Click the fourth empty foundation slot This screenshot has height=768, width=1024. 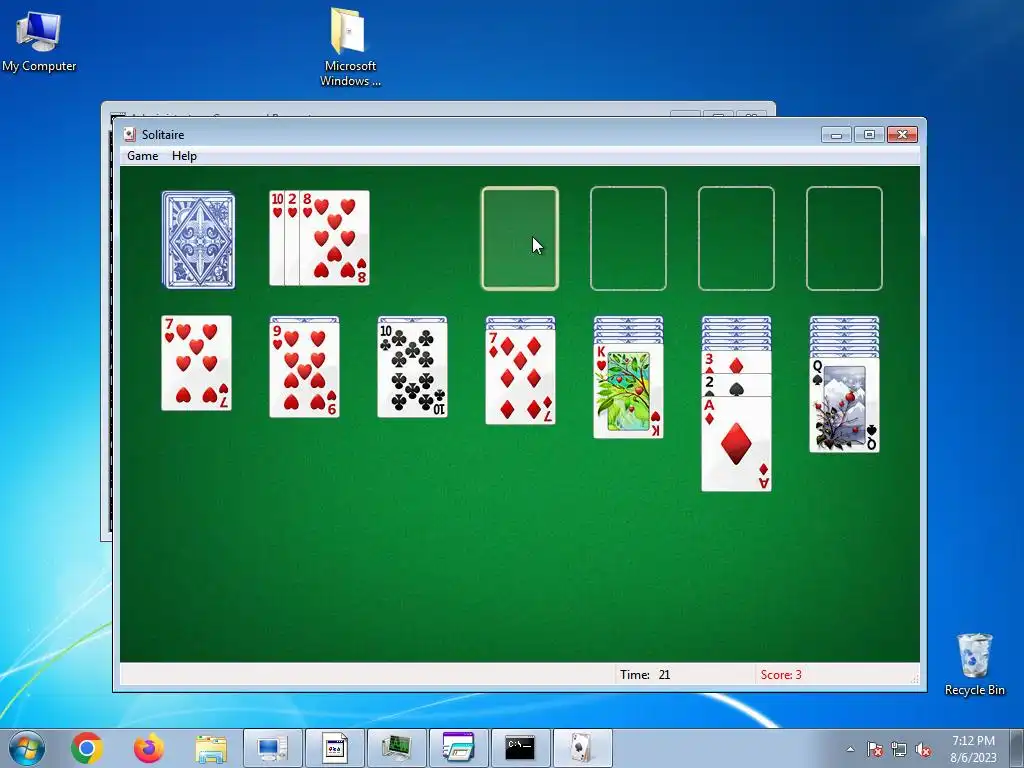[x=844, y=238]
